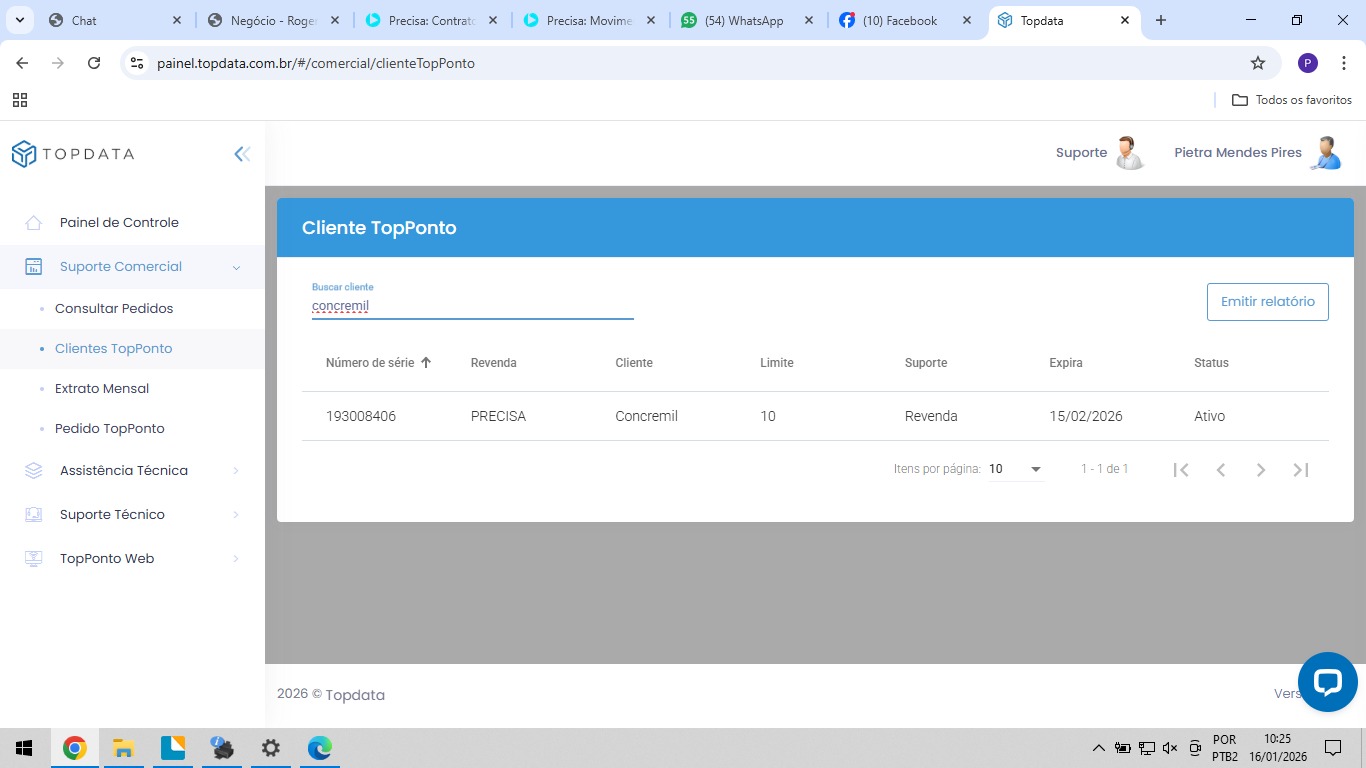Expand the Suporte Técnico menu
The image size is (1366, 768).
(x=112, y=515)
